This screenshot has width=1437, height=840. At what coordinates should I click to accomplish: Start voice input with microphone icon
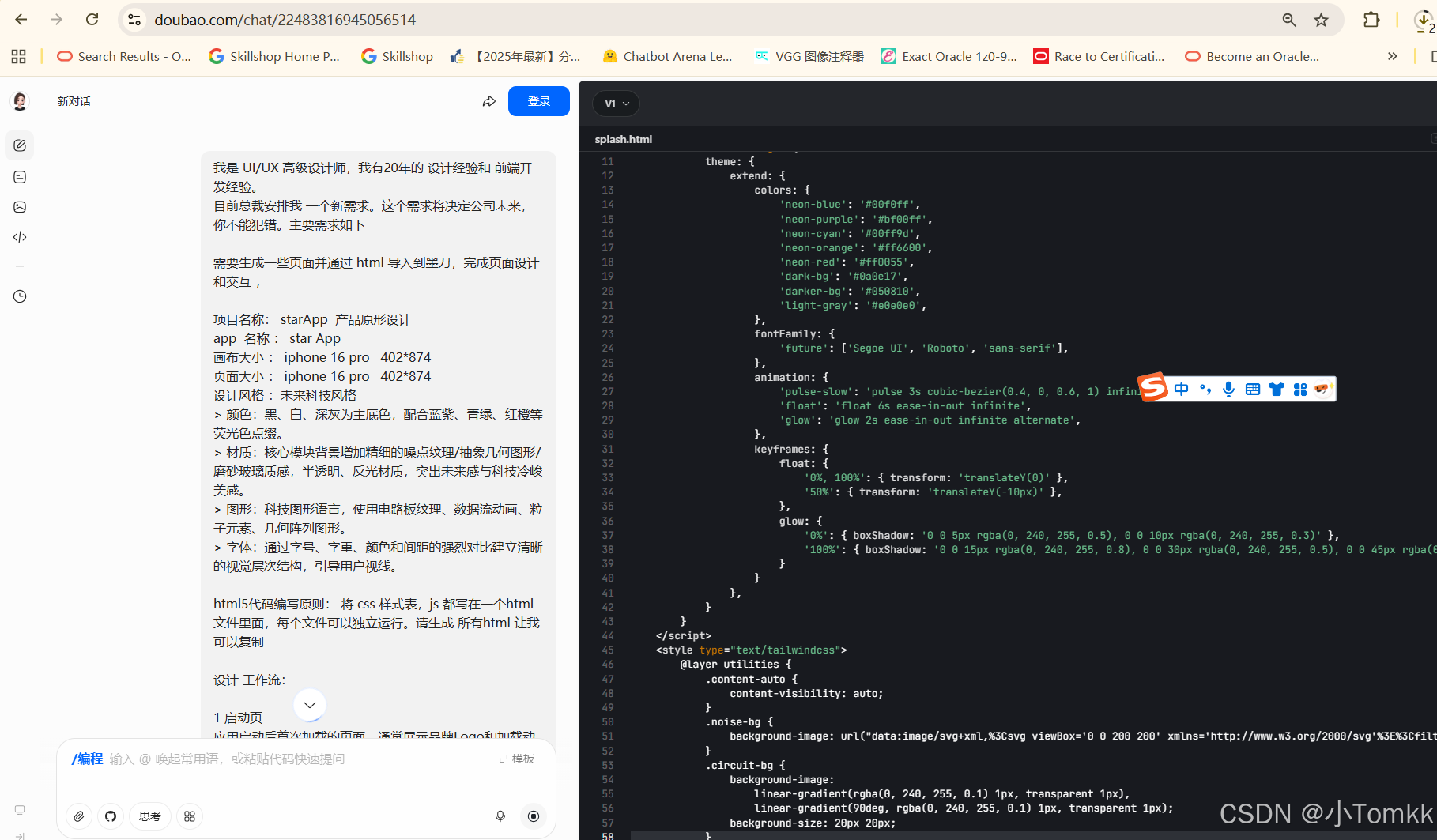pos(500,816)
